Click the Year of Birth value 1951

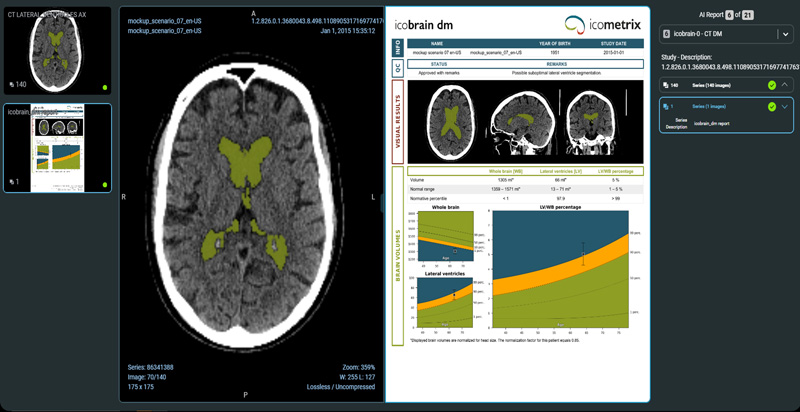(x=555, y=53)
